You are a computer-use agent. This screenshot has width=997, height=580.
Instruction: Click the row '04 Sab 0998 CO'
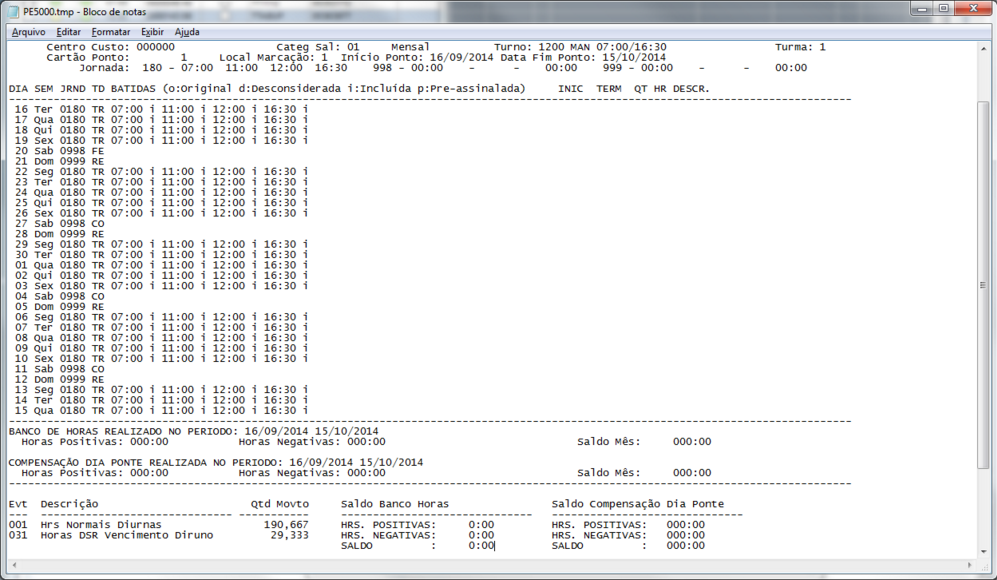coord(59,296)
